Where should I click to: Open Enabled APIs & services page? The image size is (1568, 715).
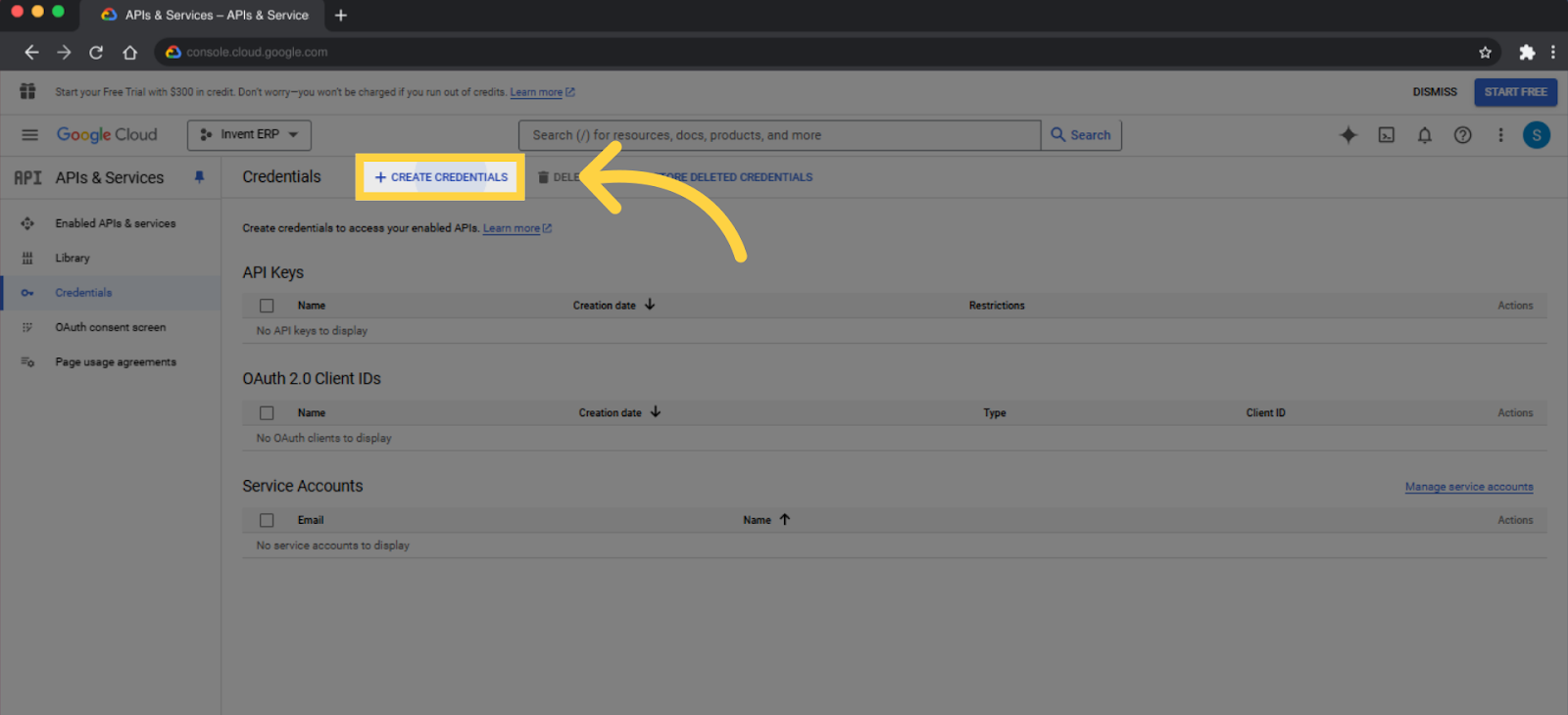click(x=116, y=223)
